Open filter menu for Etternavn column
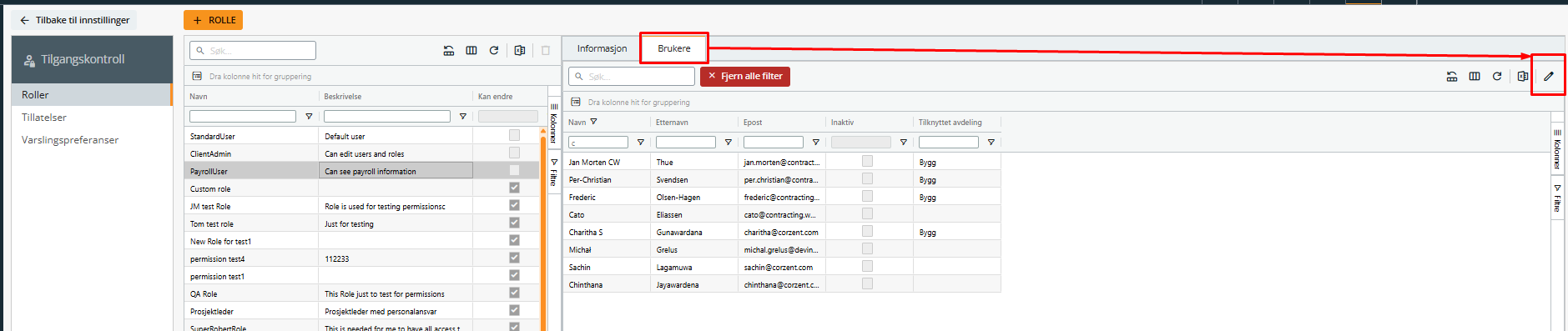This screenshot has height=331, width=1568. tap(729, 143)
